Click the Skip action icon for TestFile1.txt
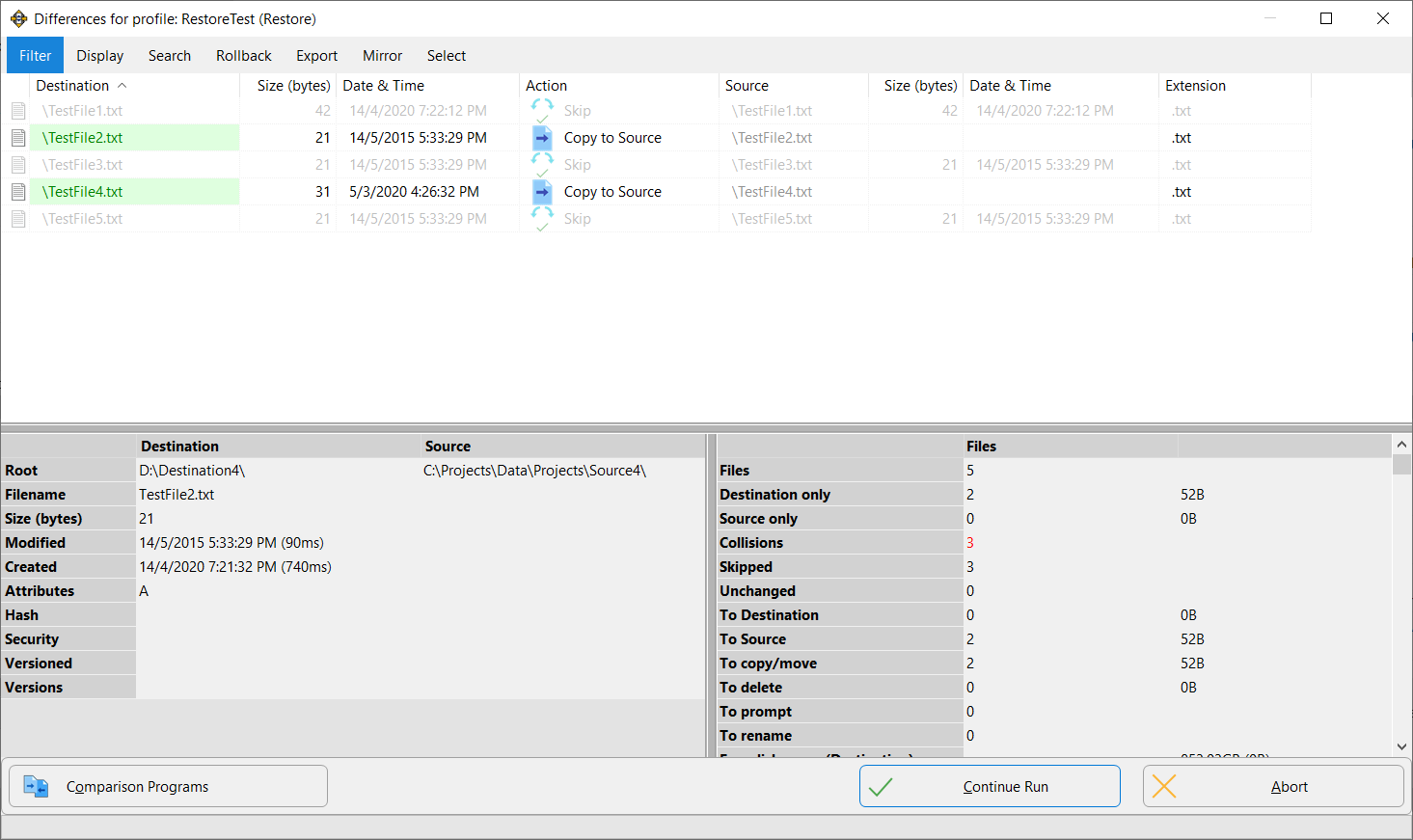Screen dimensions: 1413x840 [x=543, y=111]
